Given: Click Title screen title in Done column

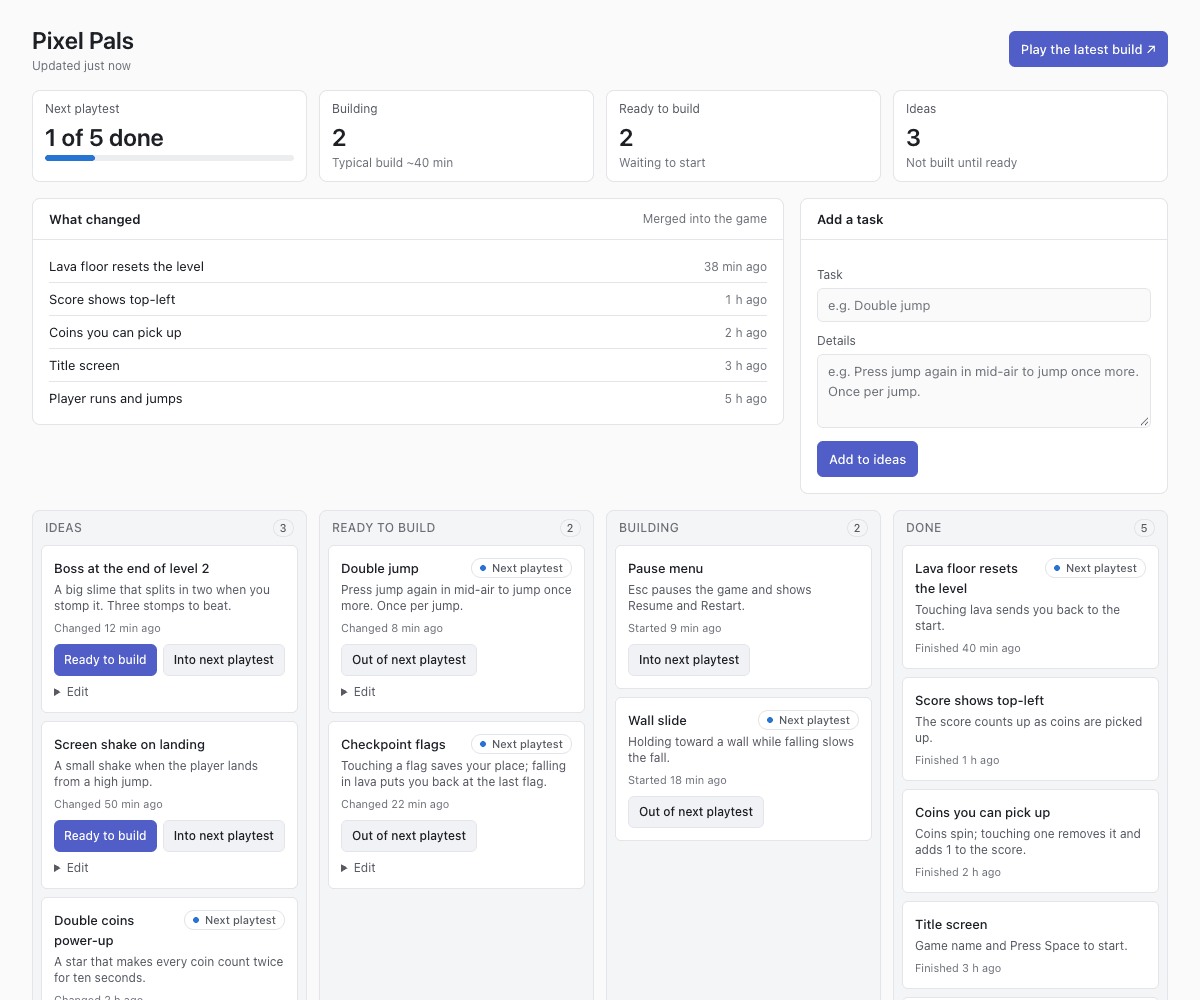Looking at the screenshot, I should click(x=951, y=924).
